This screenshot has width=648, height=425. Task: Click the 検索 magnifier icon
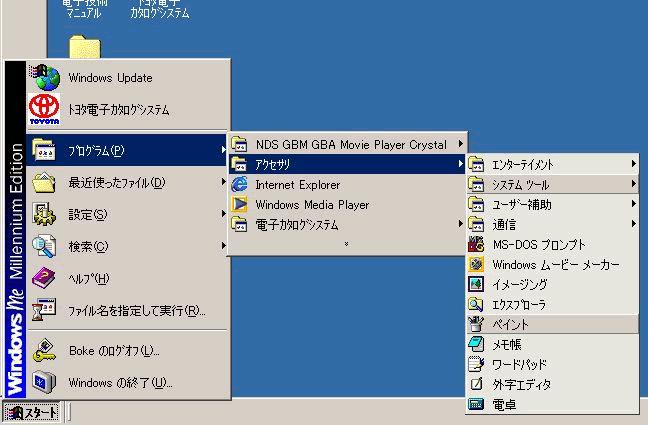[44, 246]
